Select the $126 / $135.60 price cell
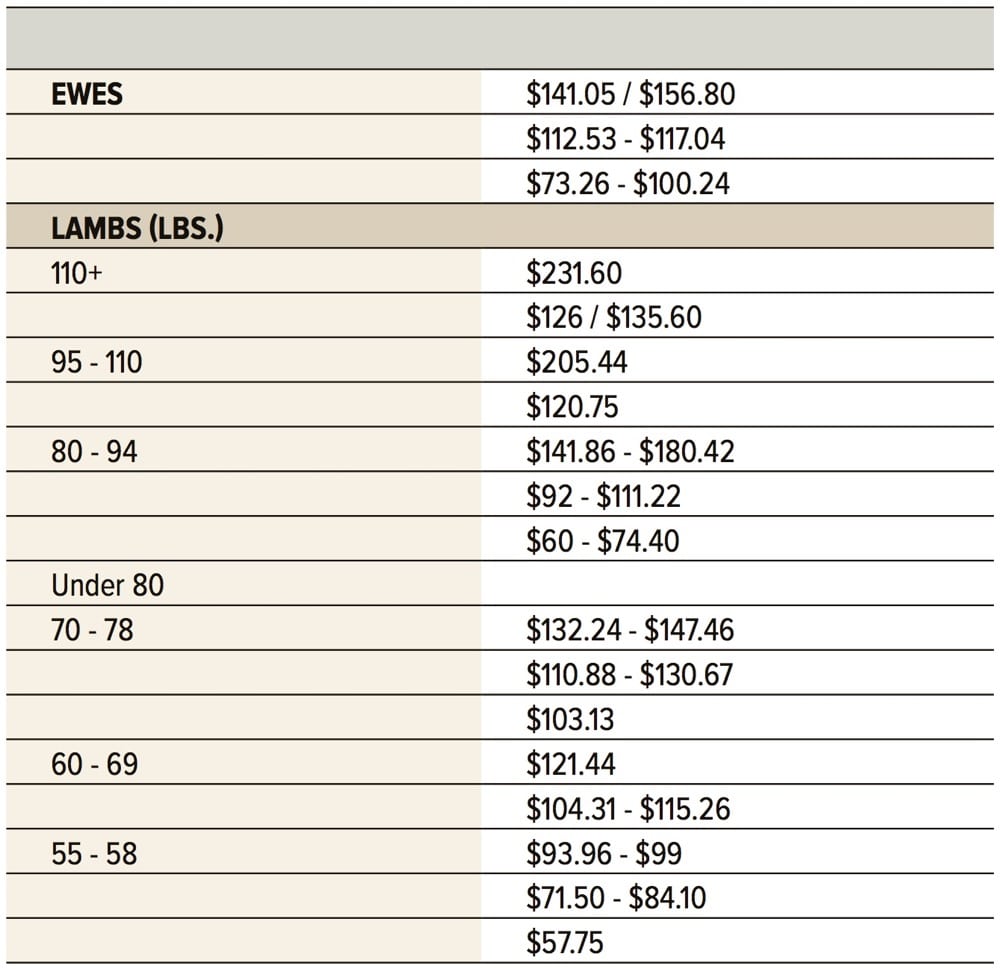The image size is (1000, 969). click(614, 318)
